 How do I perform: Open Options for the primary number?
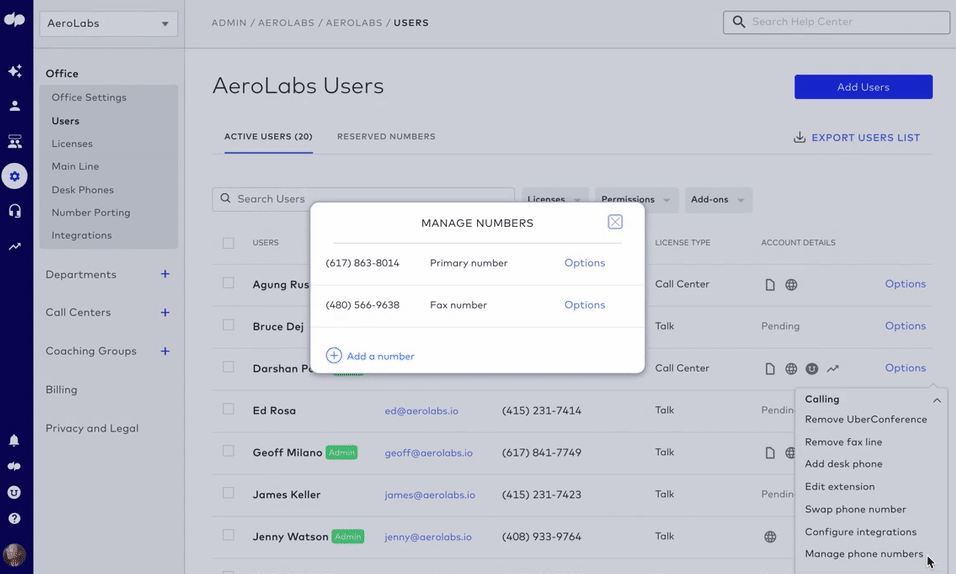[x=584, y=263]
